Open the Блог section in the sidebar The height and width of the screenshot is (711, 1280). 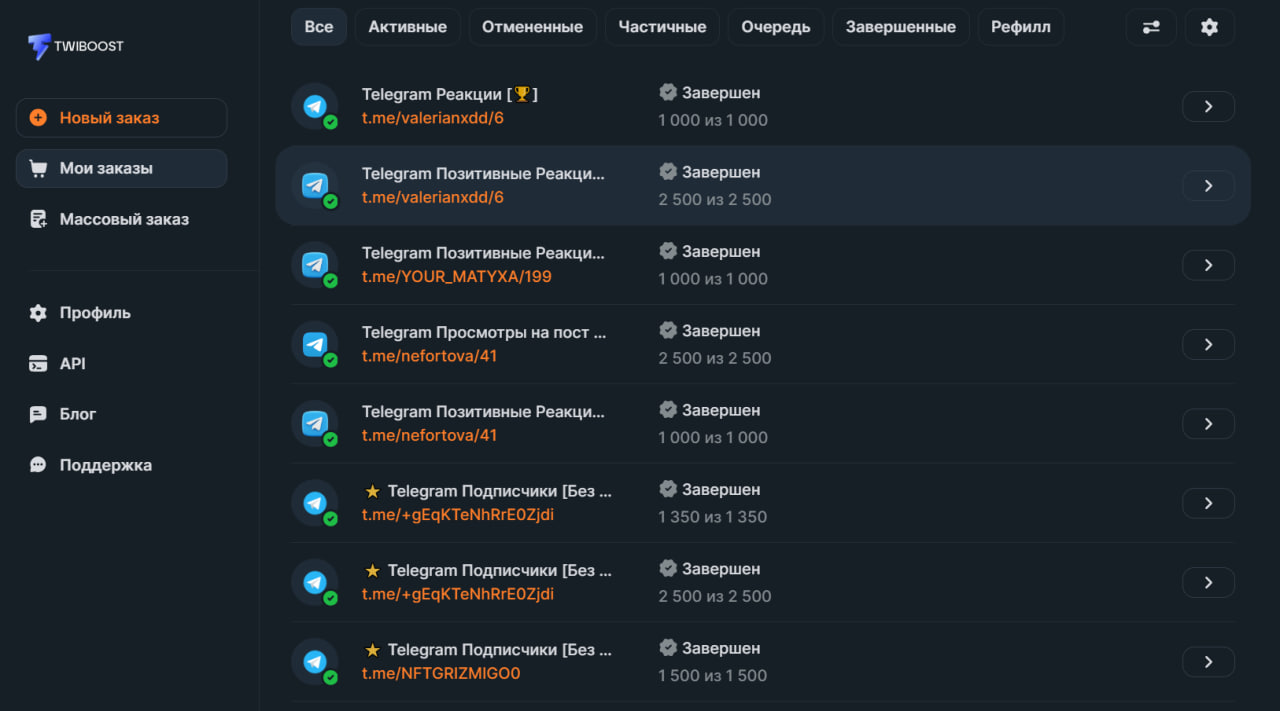click(x=77, y=414)
